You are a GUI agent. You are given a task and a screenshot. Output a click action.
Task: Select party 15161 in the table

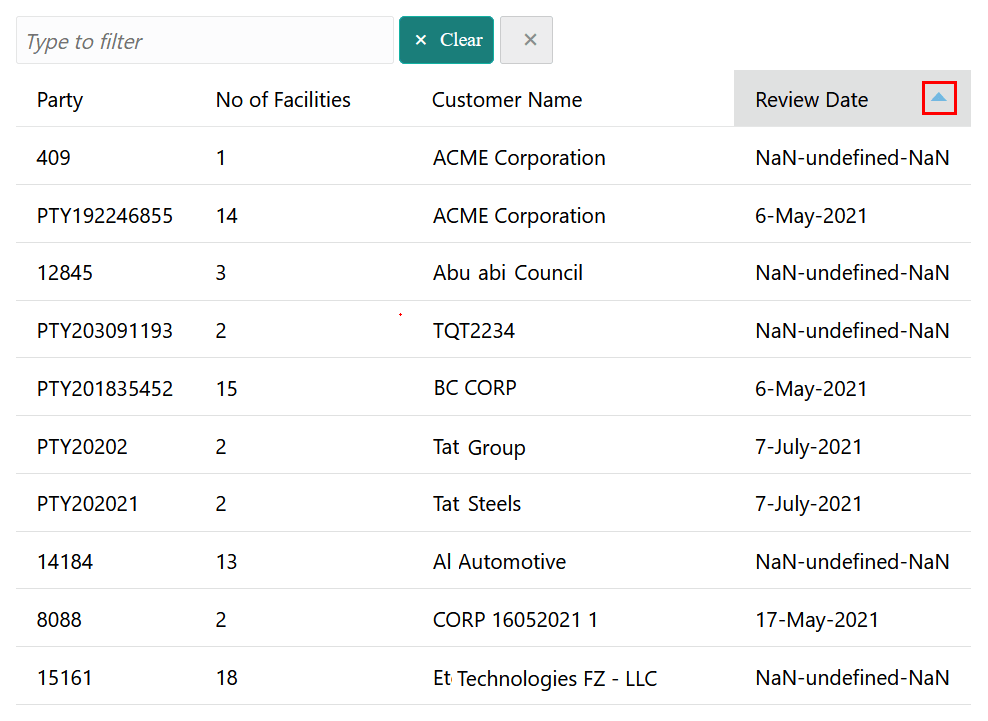click(65, 678)
